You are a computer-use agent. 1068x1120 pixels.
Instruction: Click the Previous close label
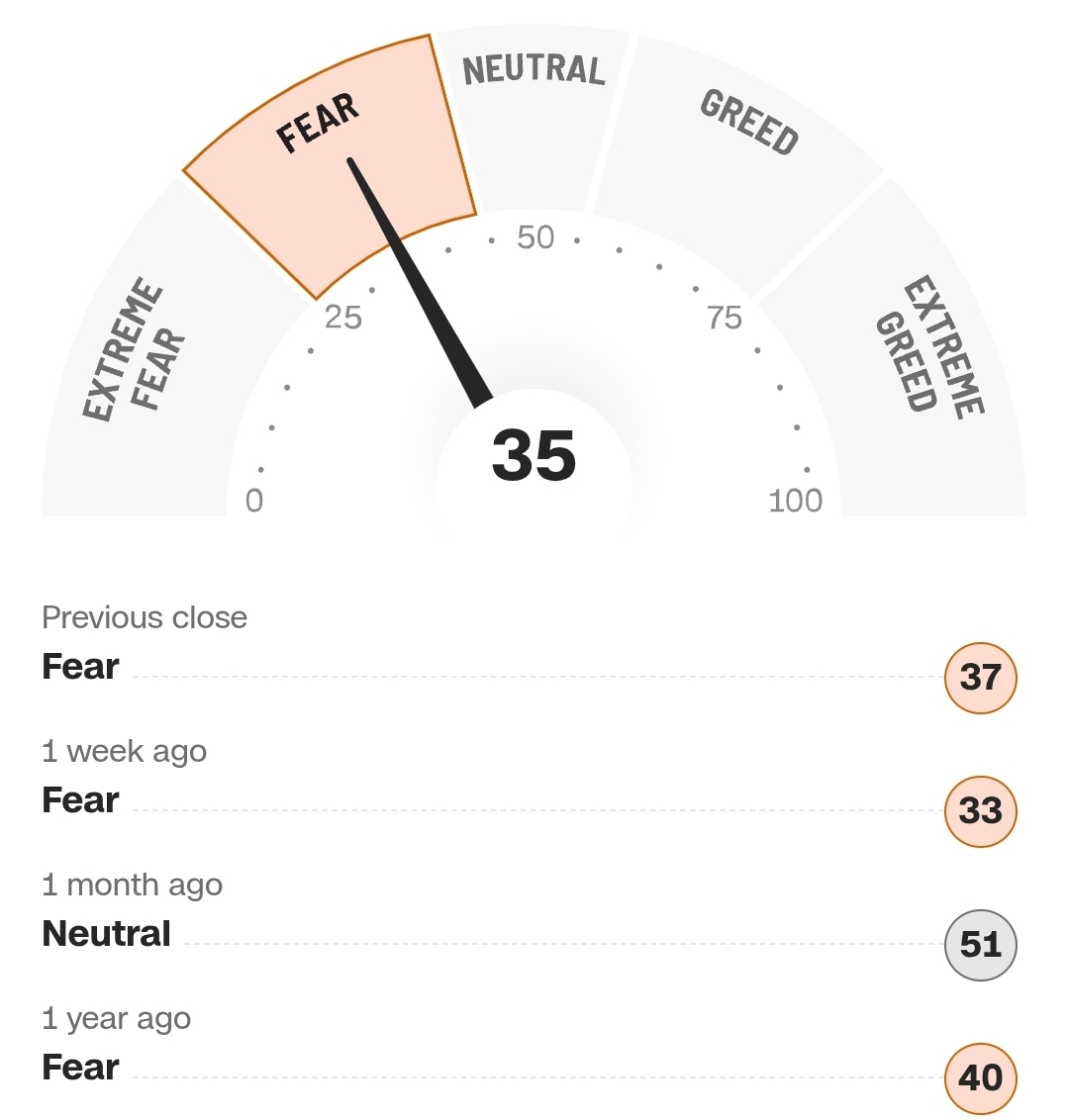pyautogui.click(x=145, y=617)
